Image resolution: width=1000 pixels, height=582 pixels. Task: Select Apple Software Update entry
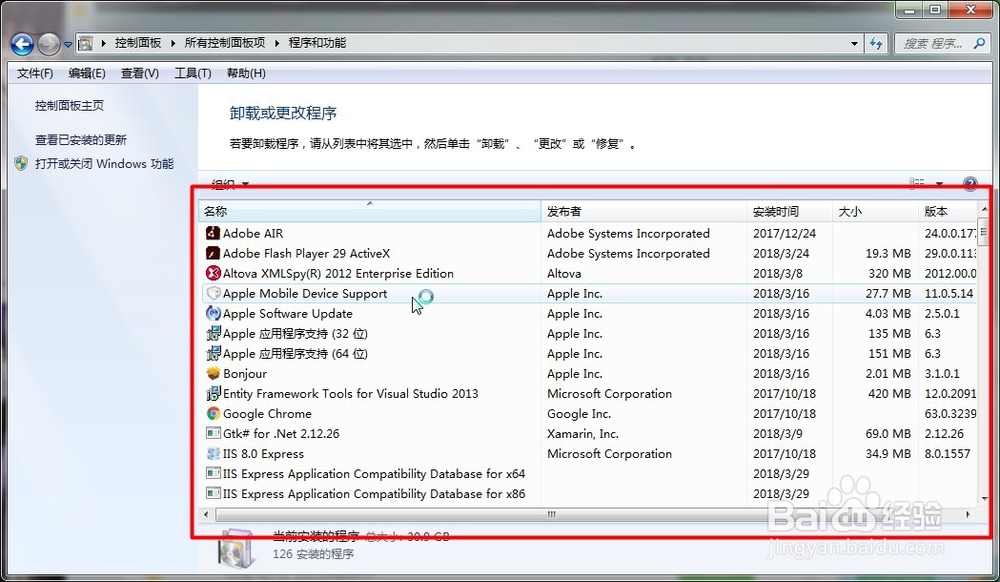[x=288, y=314]
